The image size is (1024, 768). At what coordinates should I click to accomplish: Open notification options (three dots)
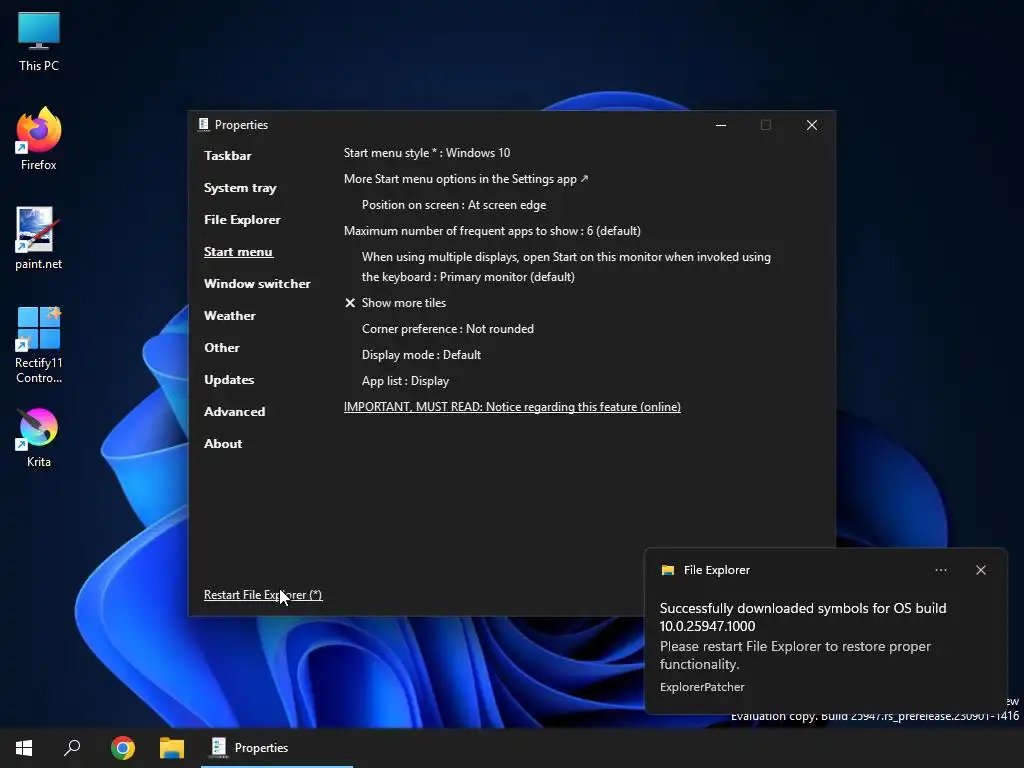(x=940, y=570)
